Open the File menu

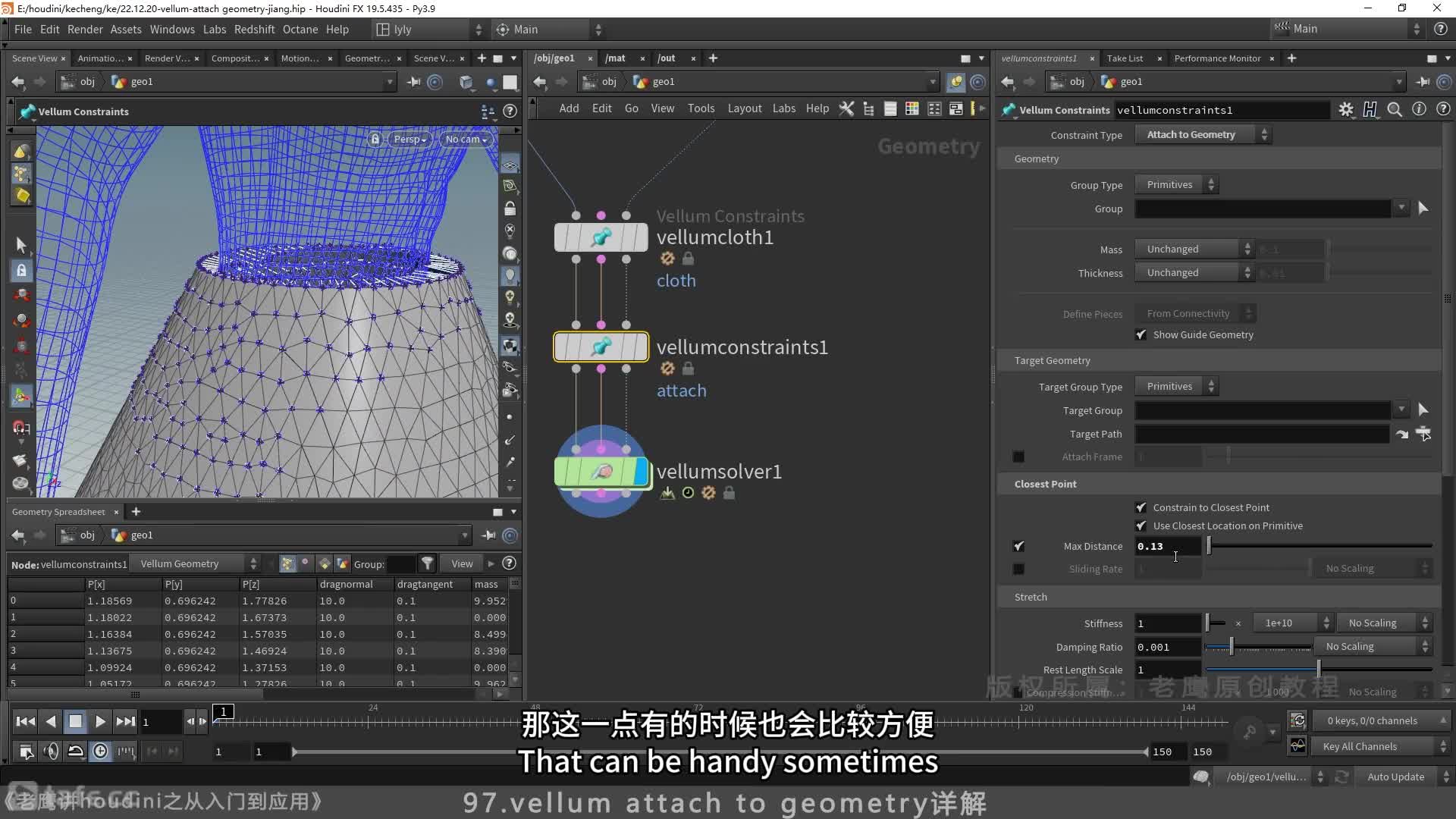click(23, 29)
